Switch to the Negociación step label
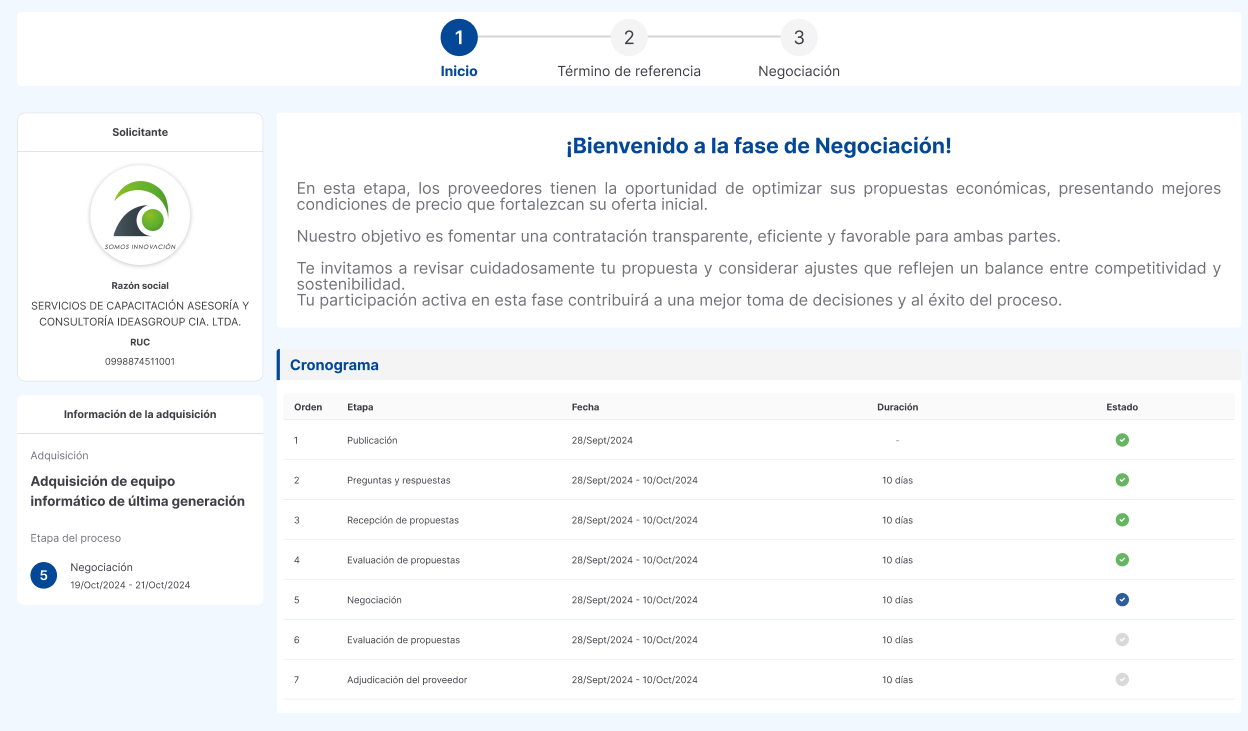The height and width of the screenshot is (731, 1248). pyautogui.click(x=799, y=72)
